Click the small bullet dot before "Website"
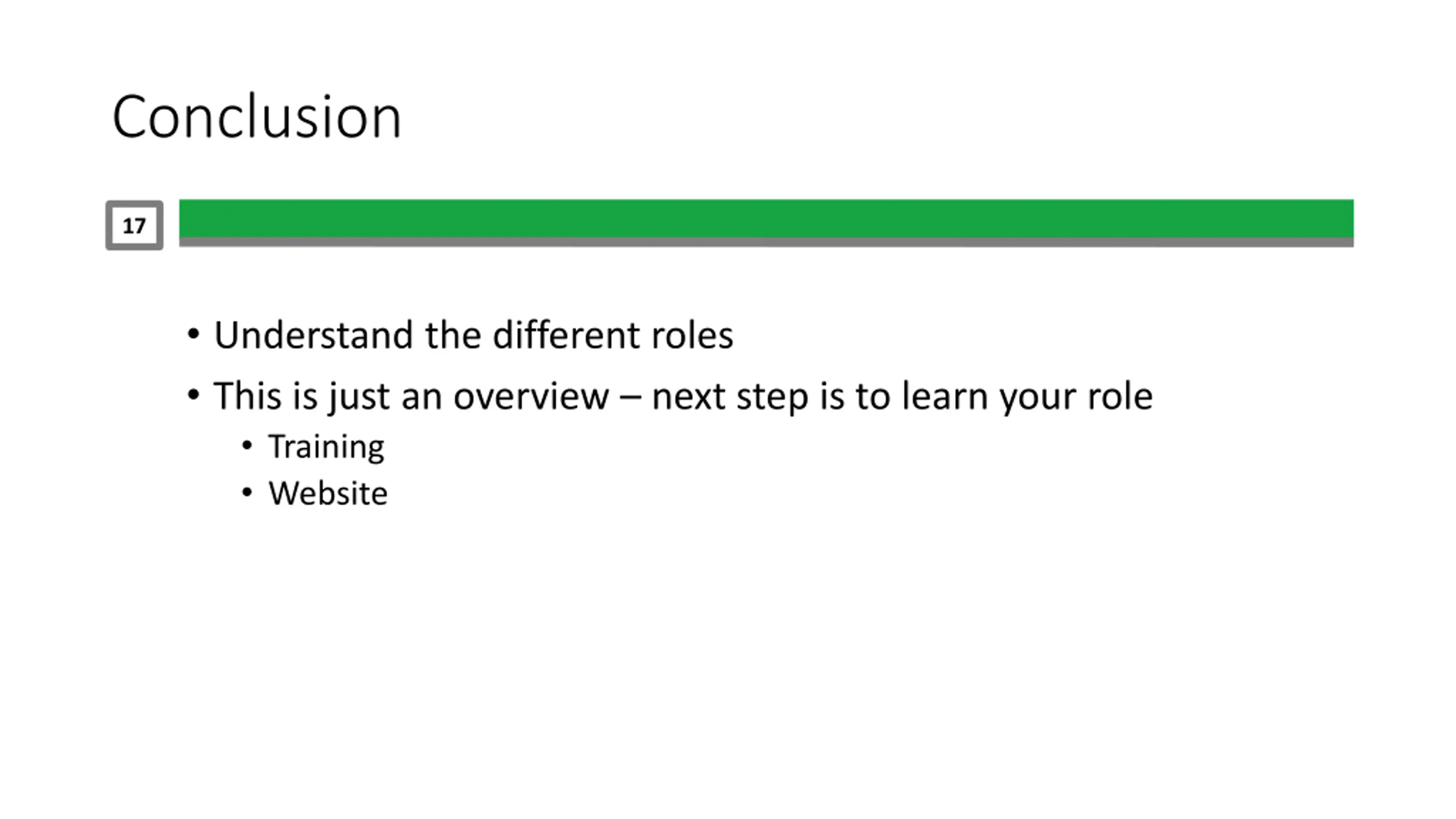 click(x=247, y=493)
